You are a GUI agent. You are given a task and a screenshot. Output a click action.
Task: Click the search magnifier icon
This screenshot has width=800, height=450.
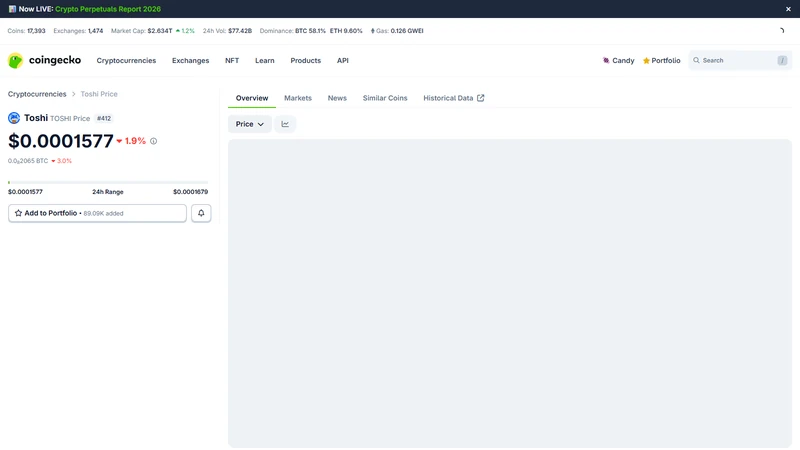tap(696, 60)
